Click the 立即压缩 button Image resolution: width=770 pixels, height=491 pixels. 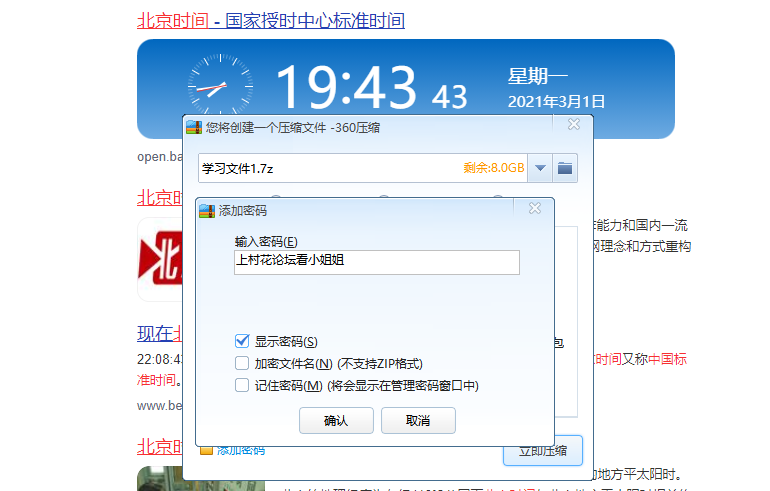pyautogui.click(x=542, y=451)
